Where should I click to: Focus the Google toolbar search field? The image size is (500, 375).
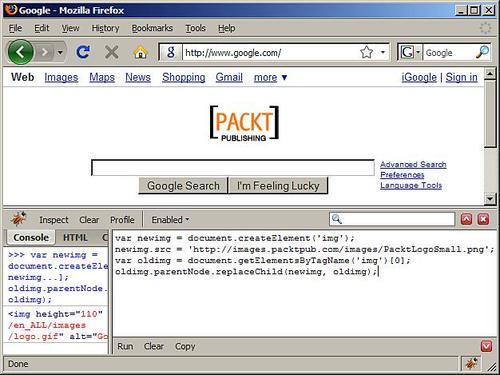pyautogui.click(x=449, y=53)
